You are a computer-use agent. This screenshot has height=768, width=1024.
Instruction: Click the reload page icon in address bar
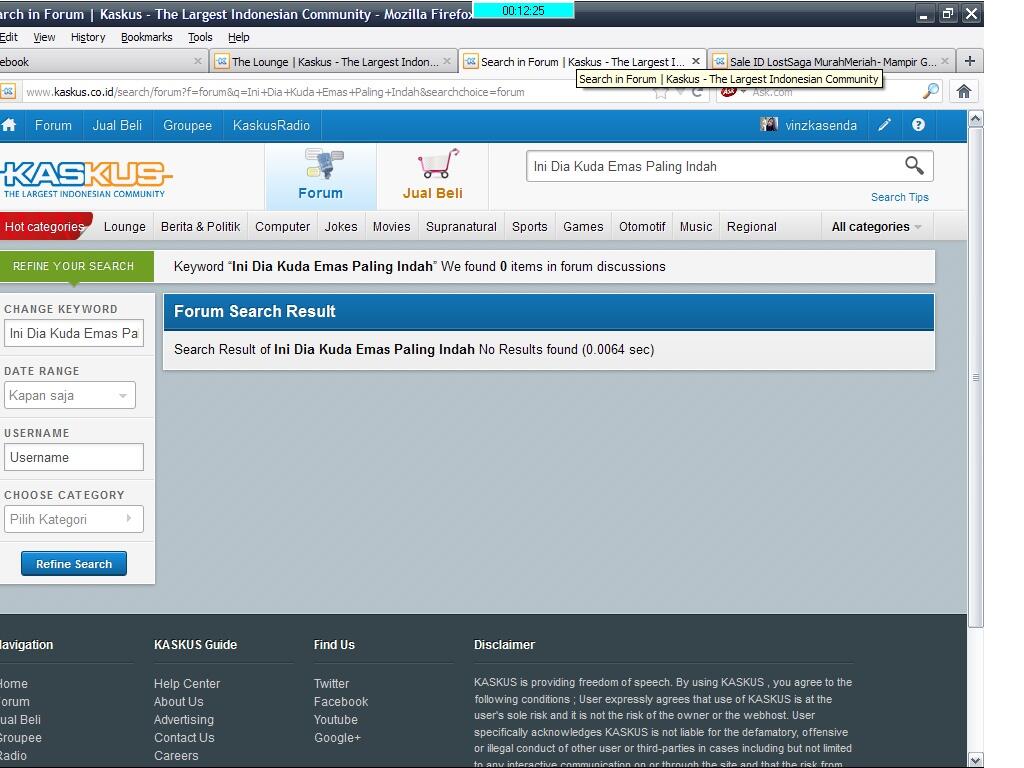697,92
